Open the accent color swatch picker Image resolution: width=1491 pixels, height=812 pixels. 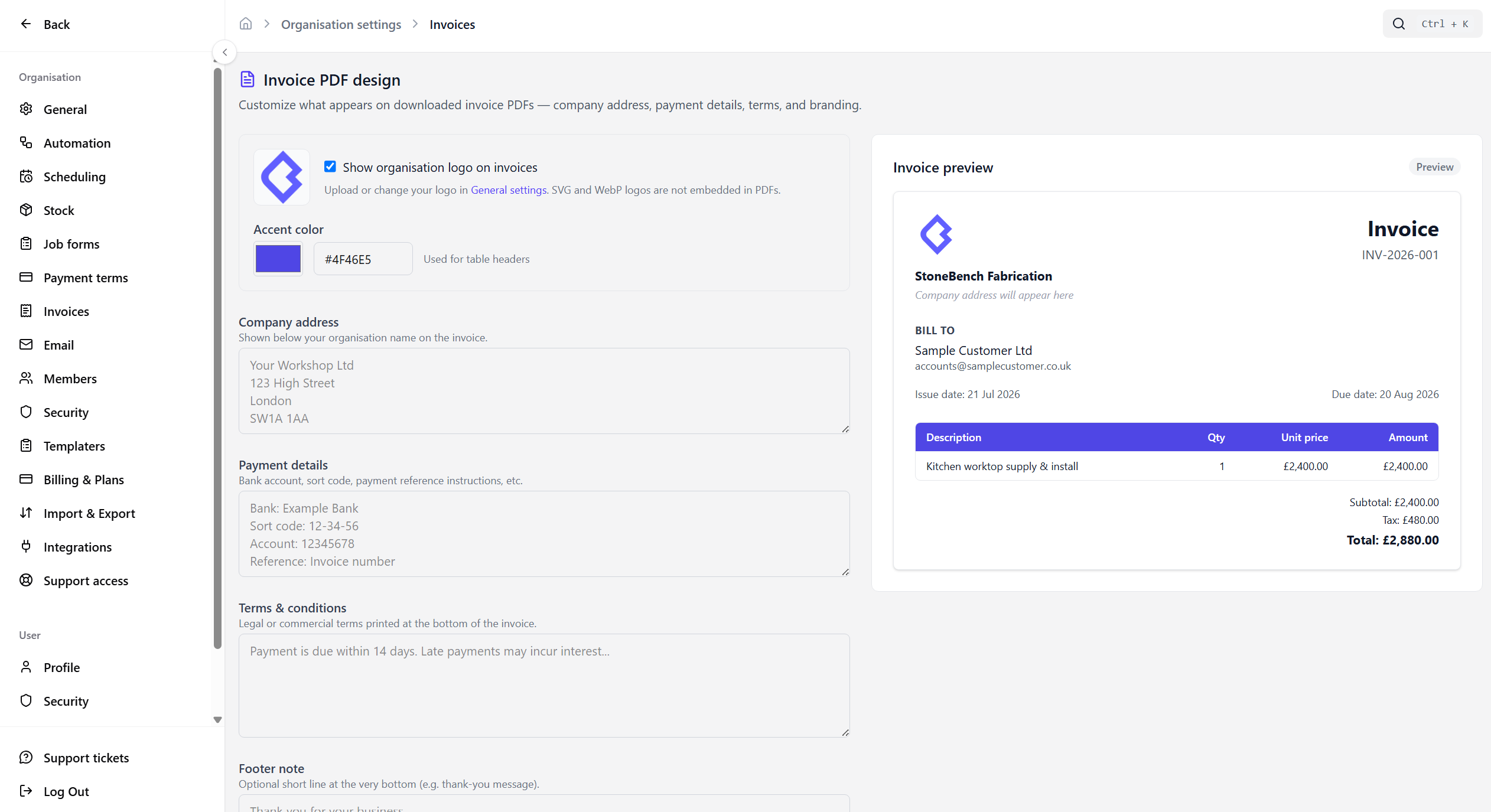[278, 259]
